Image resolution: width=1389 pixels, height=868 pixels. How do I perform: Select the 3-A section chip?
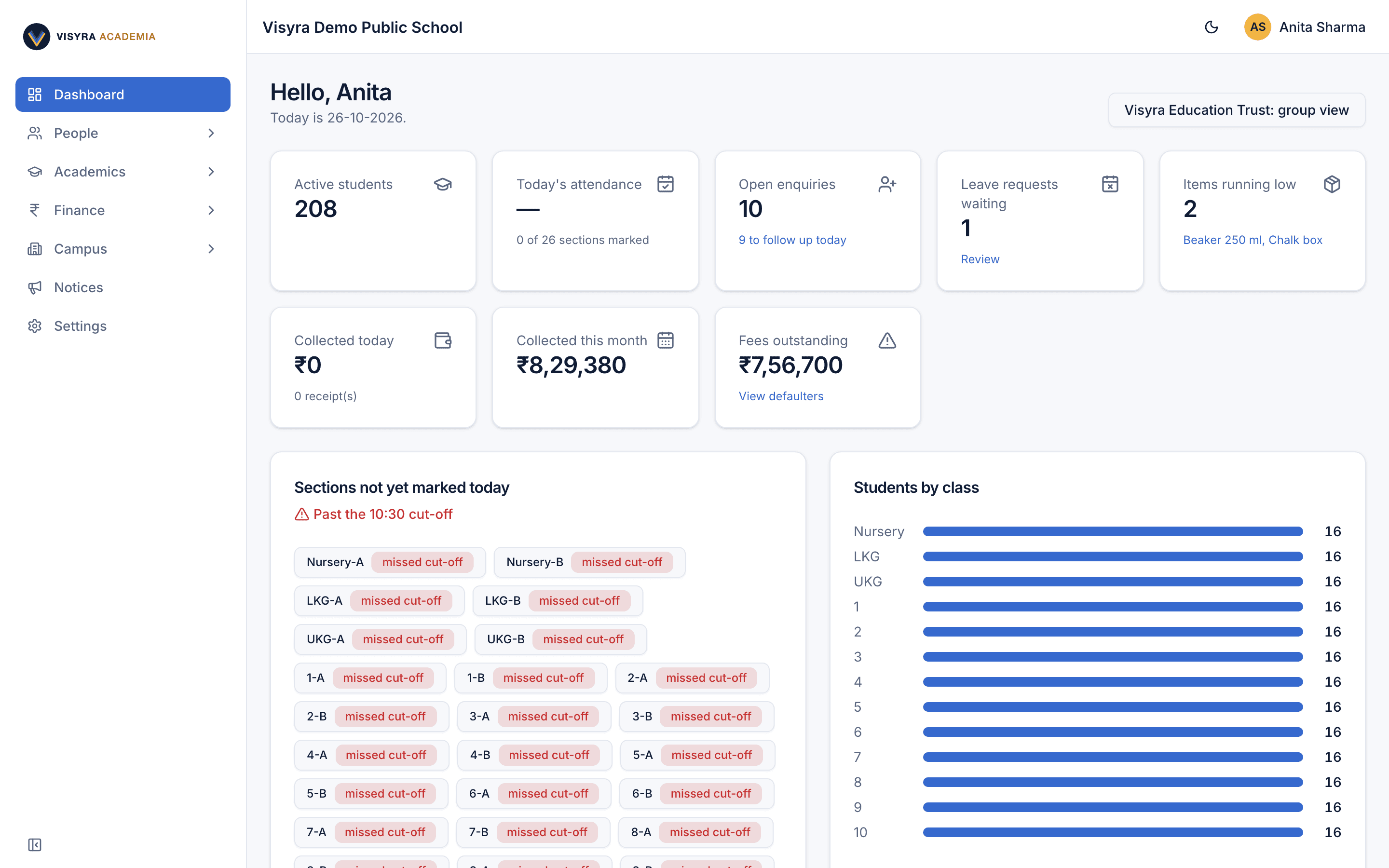[534, 717]
